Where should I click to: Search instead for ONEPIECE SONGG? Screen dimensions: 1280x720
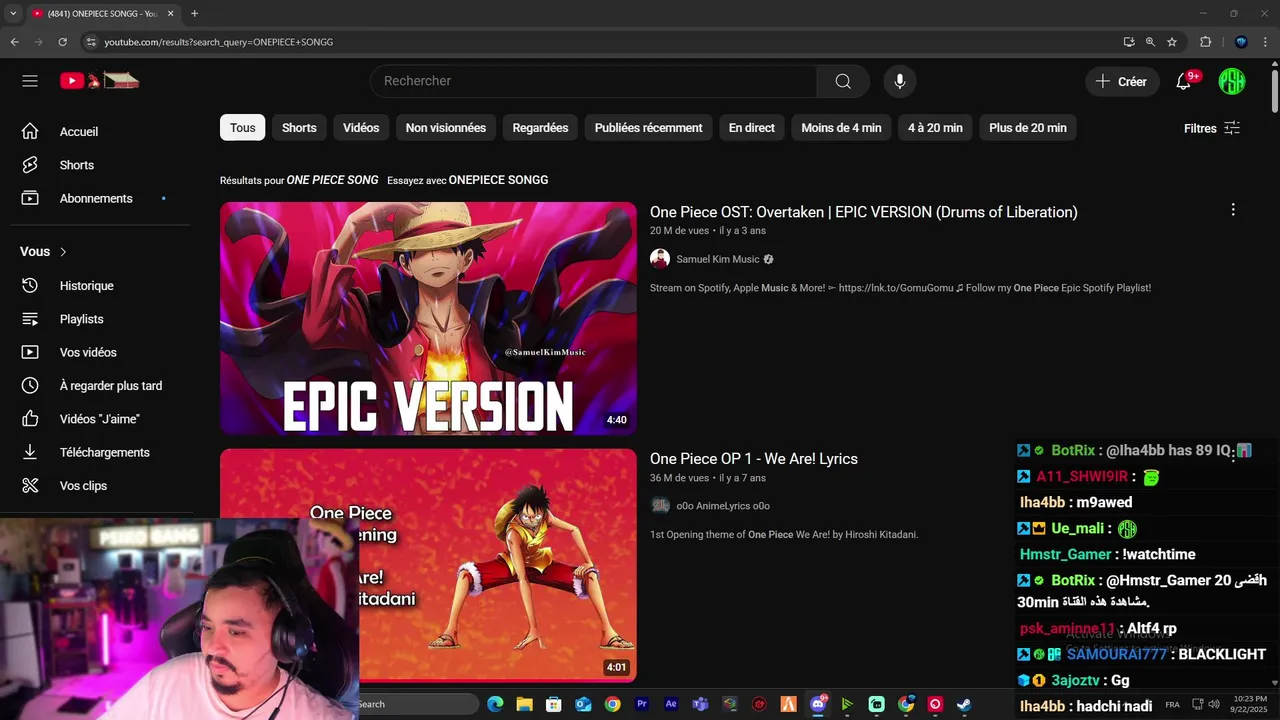(498, 180)
